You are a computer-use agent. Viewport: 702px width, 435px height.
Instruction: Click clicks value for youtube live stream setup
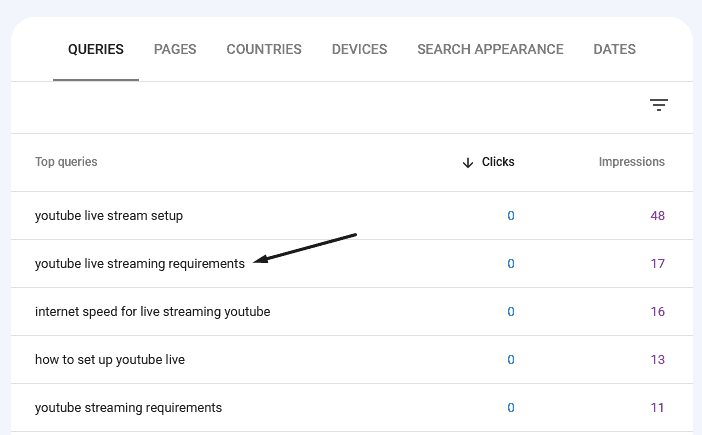click(511, 216)
